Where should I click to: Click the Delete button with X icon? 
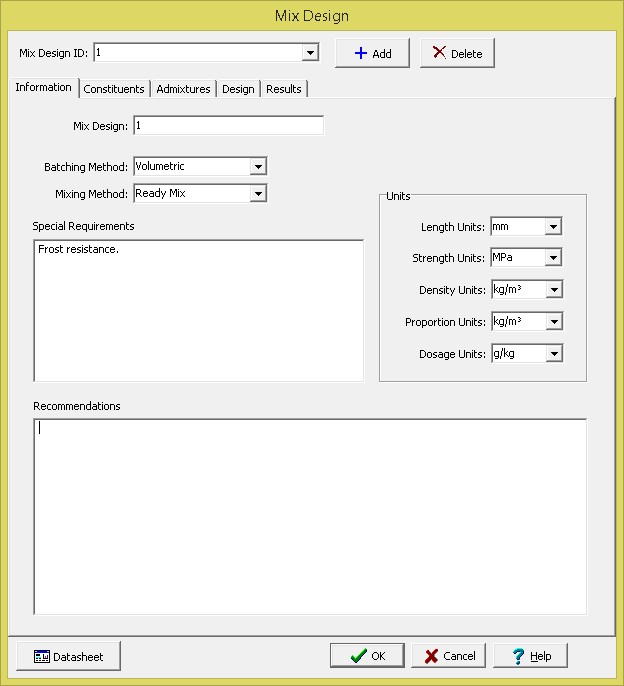(x=457, y=53)
